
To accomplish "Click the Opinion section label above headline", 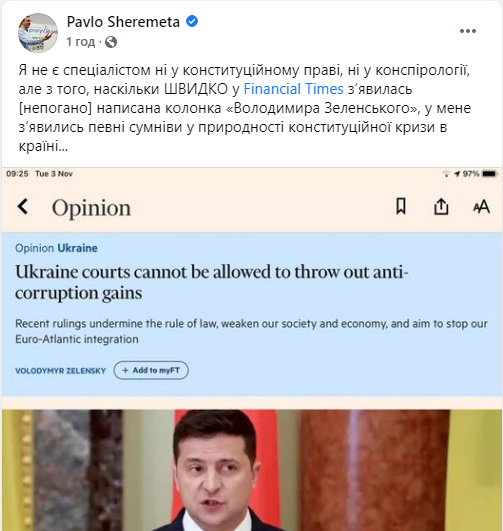I will [x=35, y=248].
